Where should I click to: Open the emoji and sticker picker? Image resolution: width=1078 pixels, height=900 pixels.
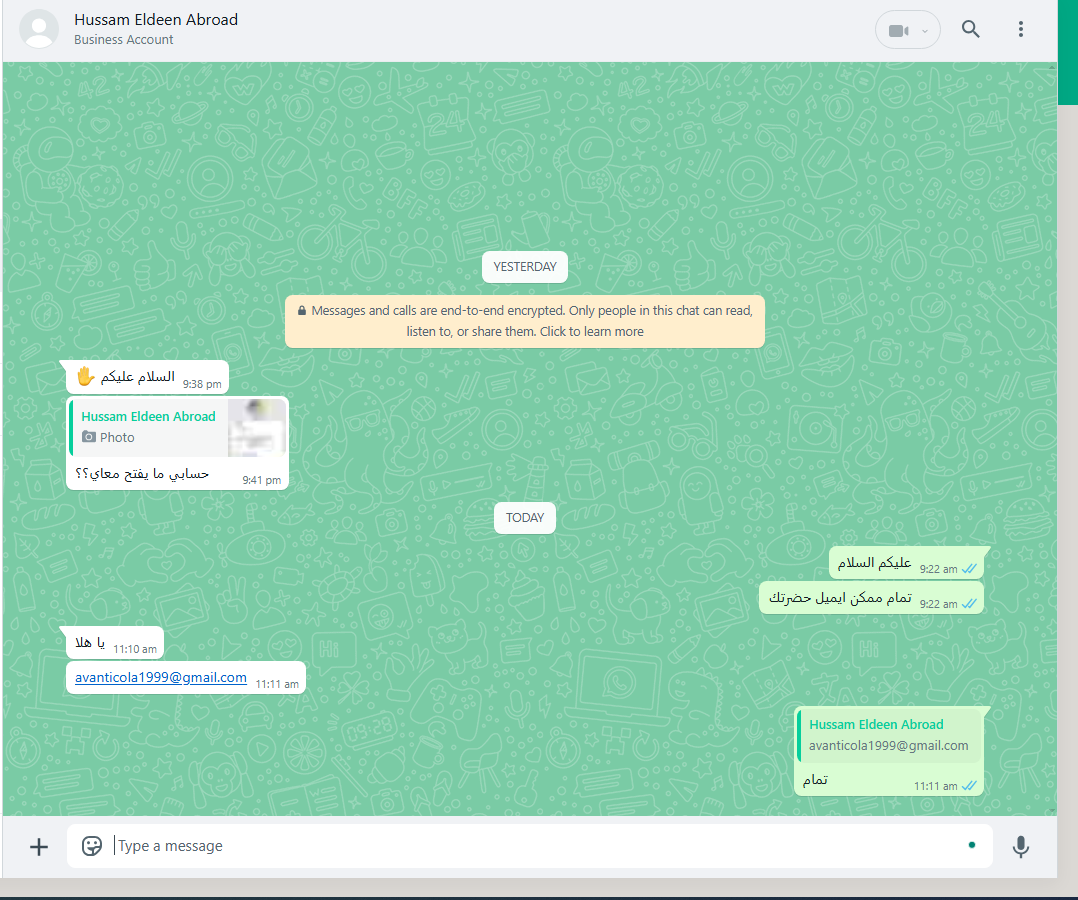[x=91, y=846]
